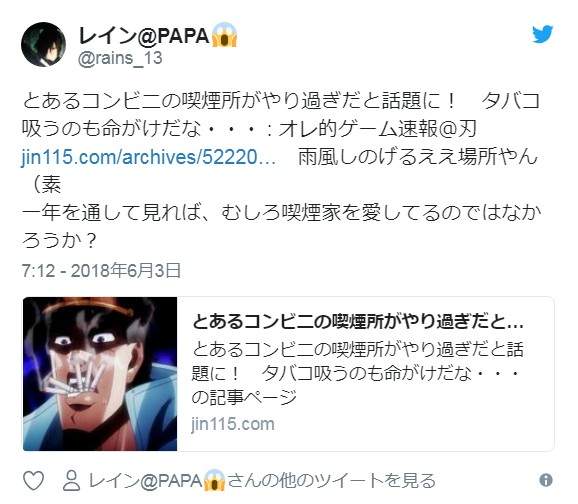The image size is (578, 504).
Task: Click the sentence 一年を通して見れば in the tweet
Action: (x=110, y=213)
